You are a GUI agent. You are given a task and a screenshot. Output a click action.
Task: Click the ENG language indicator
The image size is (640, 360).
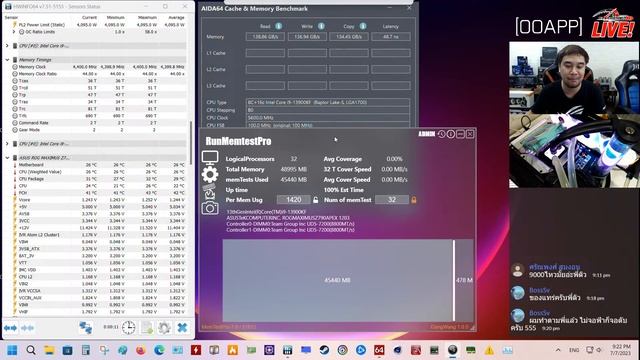point(574,350)
